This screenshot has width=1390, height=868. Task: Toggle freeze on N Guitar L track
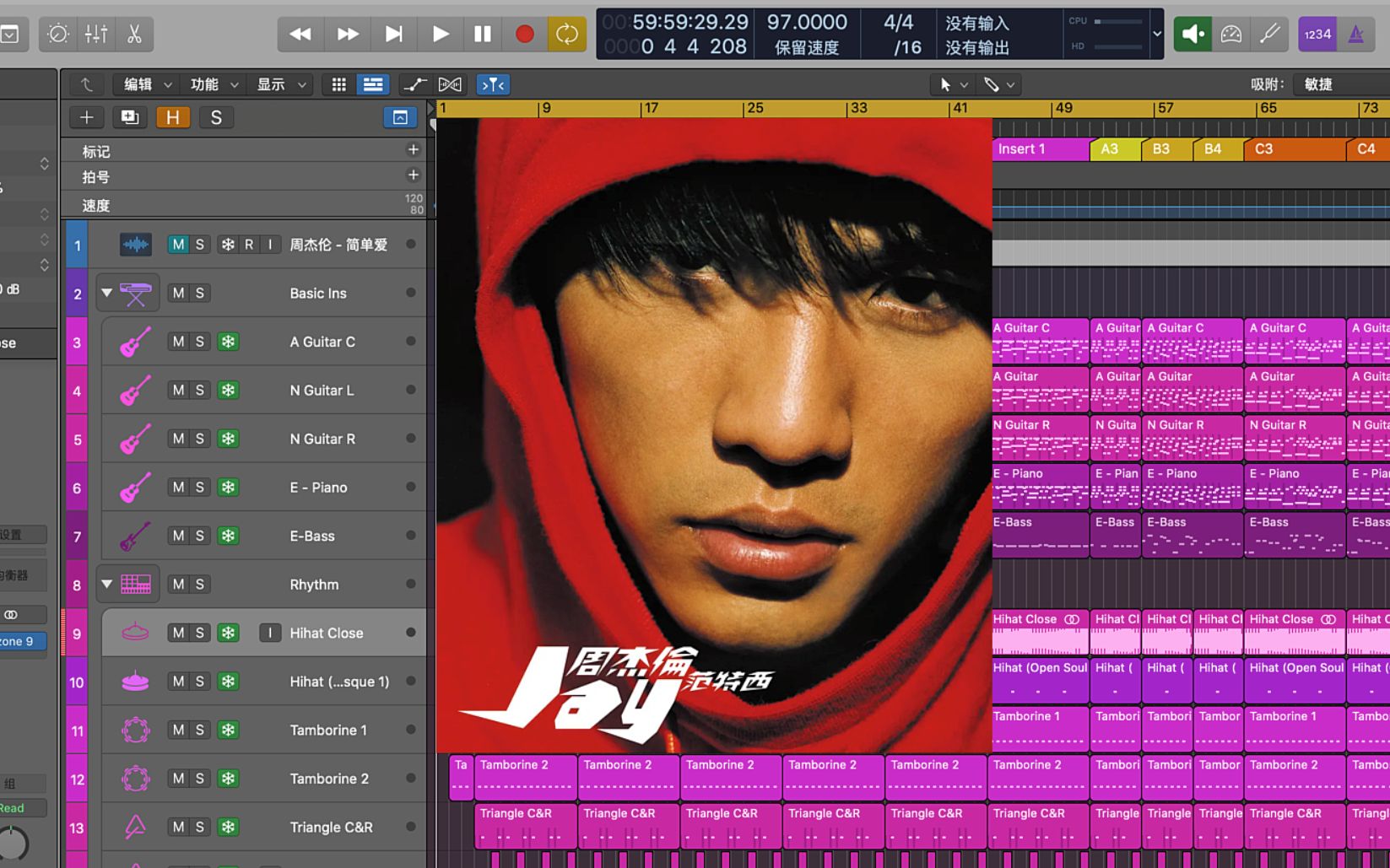(x=228, y=390)
